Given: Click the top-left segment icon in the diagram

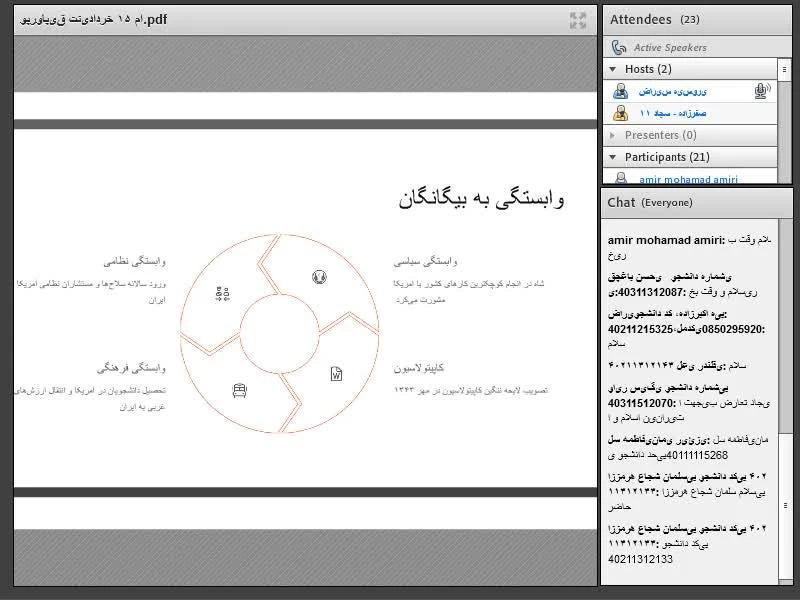Looking at the screenshot, I should [x=223, y=293].
